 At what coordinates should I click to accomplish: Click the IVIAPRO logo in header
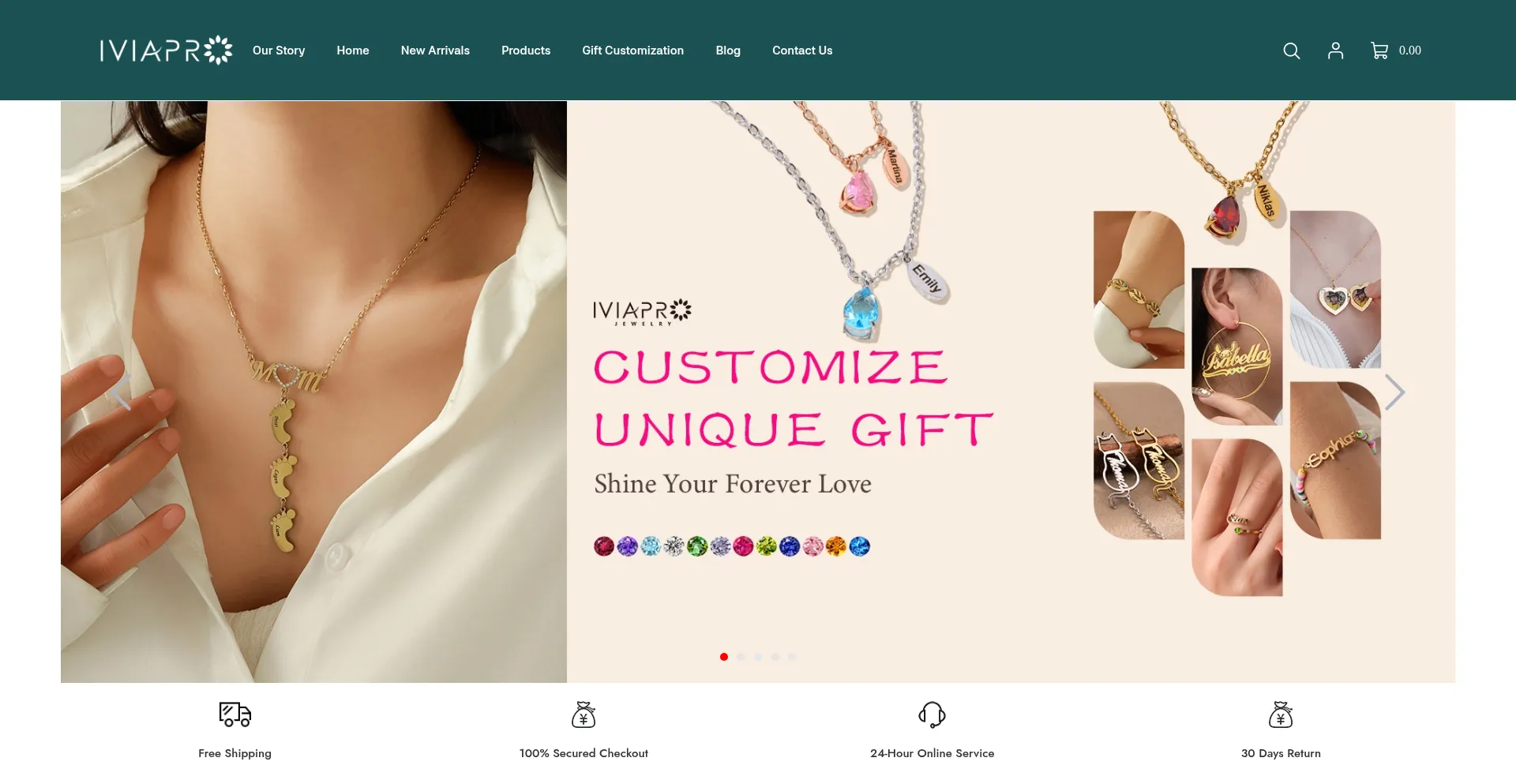pyautogui.click(x=167, y=51)
